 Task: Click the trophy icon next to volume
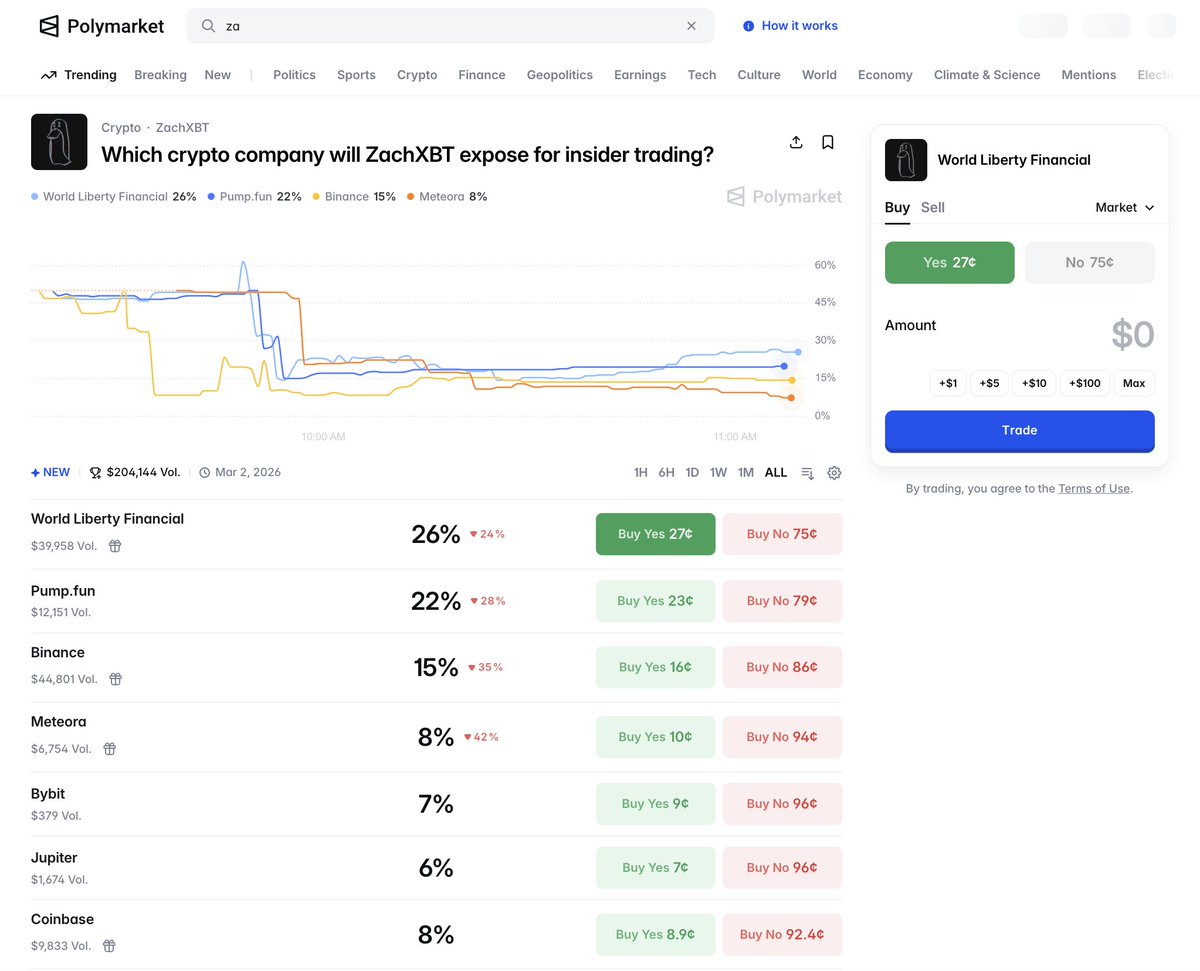point(96,473)
